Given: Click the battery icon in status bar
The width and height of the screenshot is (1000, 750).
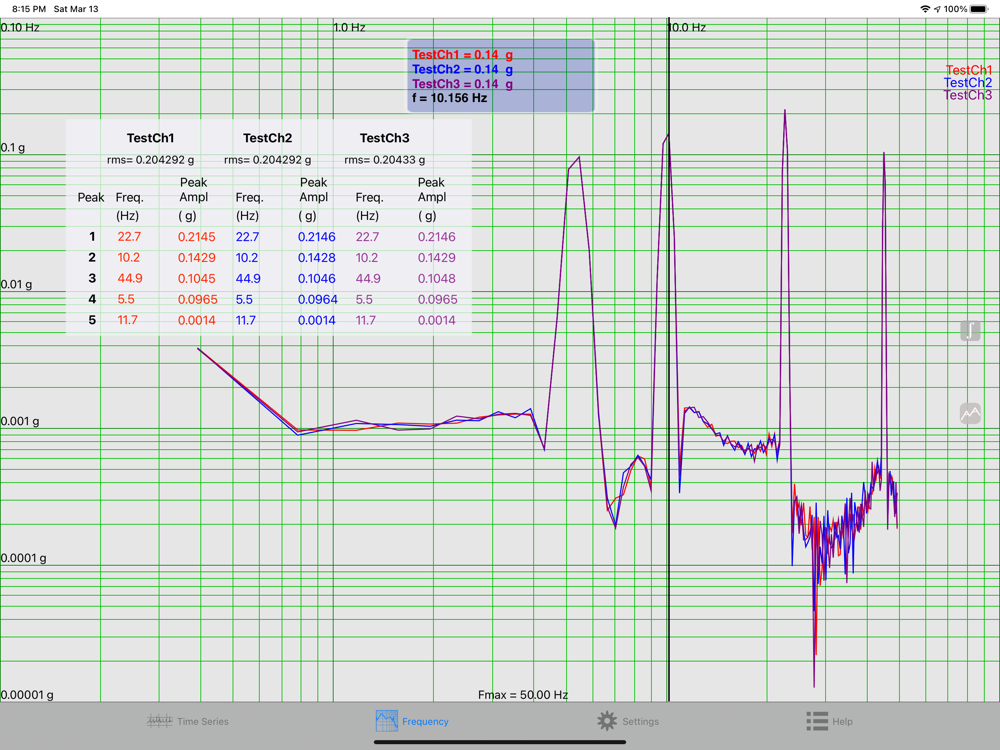Looking at the screenshot, I should pyautogui.click(x=979, y=9).
